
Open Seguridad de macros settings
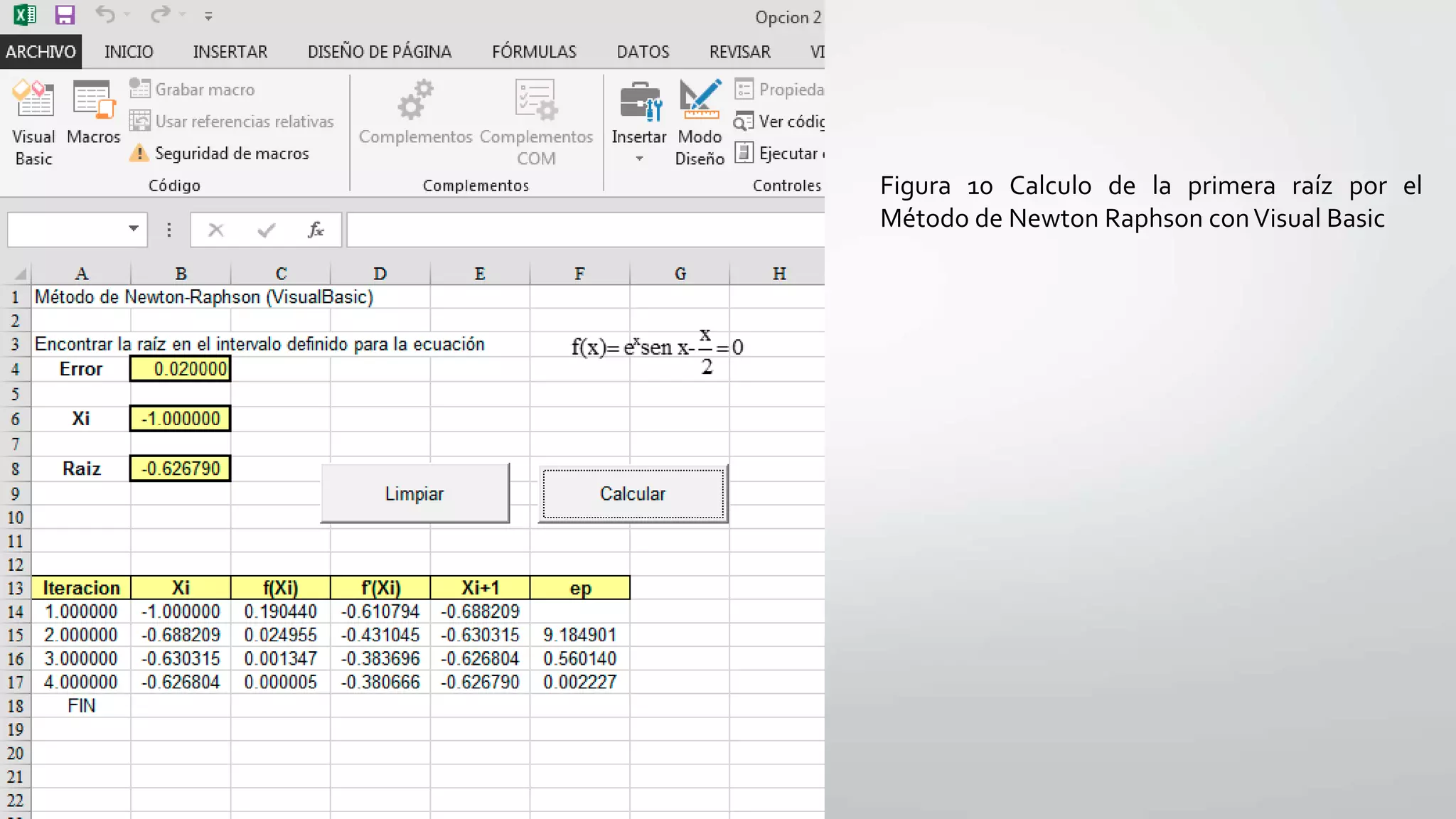click(x=219, y=154)
